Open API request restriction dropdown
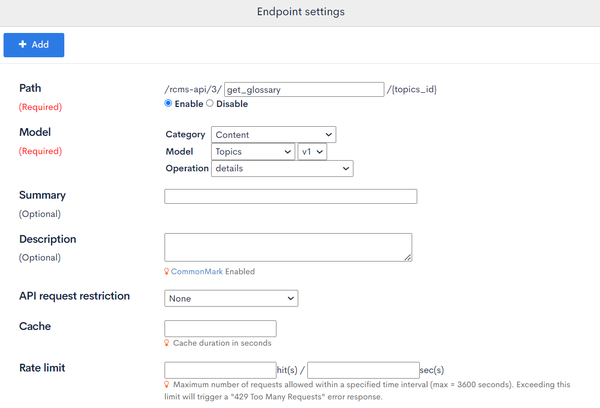This screenshot has height=408, width=600. (231, 299)
